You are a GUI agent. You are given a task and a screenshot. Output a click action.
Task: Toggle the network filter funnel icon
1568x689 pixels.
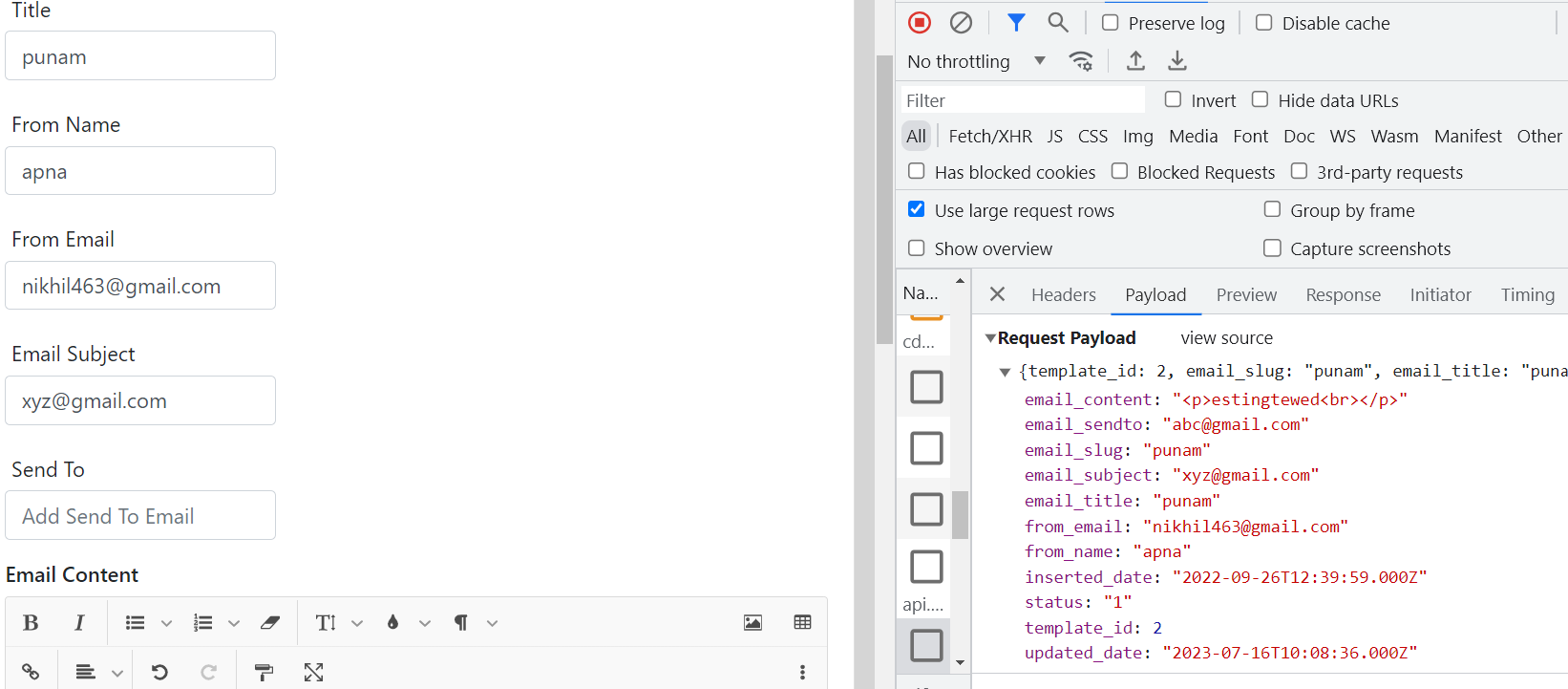[1016, 22]
